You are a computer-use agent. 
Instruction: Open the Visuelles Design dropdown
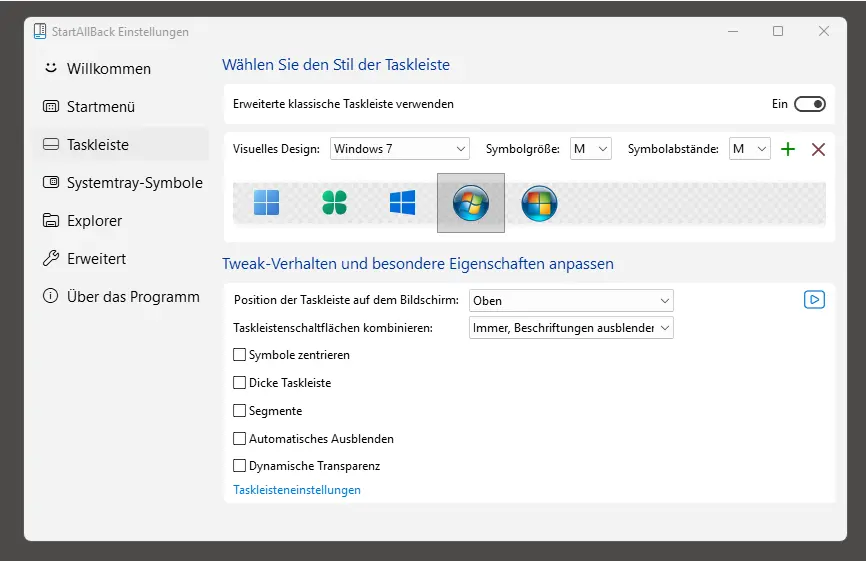pos(399,149)
